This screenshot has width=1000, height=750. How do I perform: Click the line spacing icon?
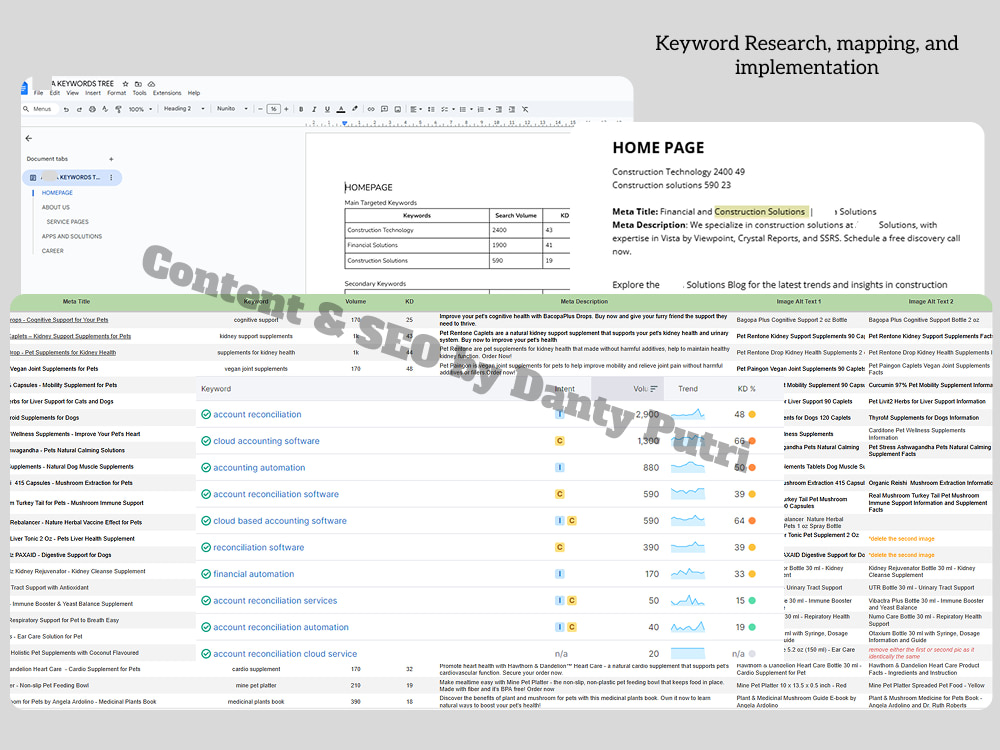pyautogui.click(x=431, y=109)
